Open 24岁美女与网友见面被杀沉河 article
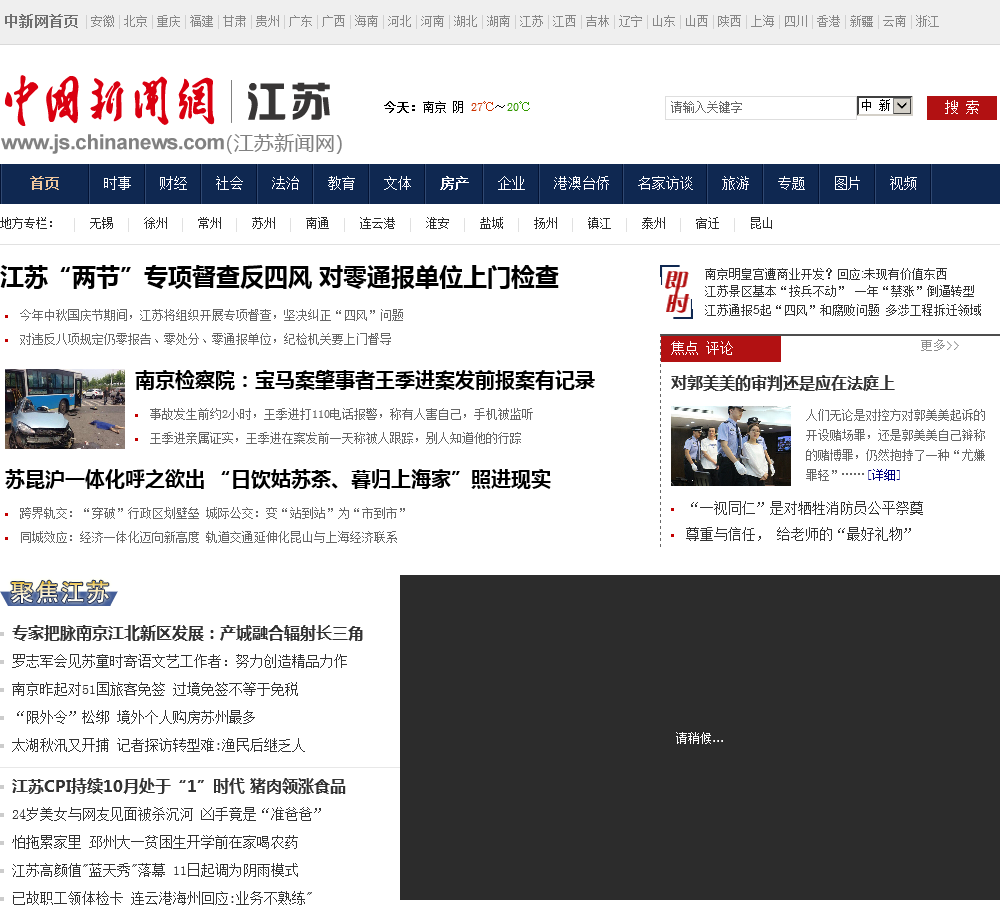1000x909 pixels. pos(166,815)
